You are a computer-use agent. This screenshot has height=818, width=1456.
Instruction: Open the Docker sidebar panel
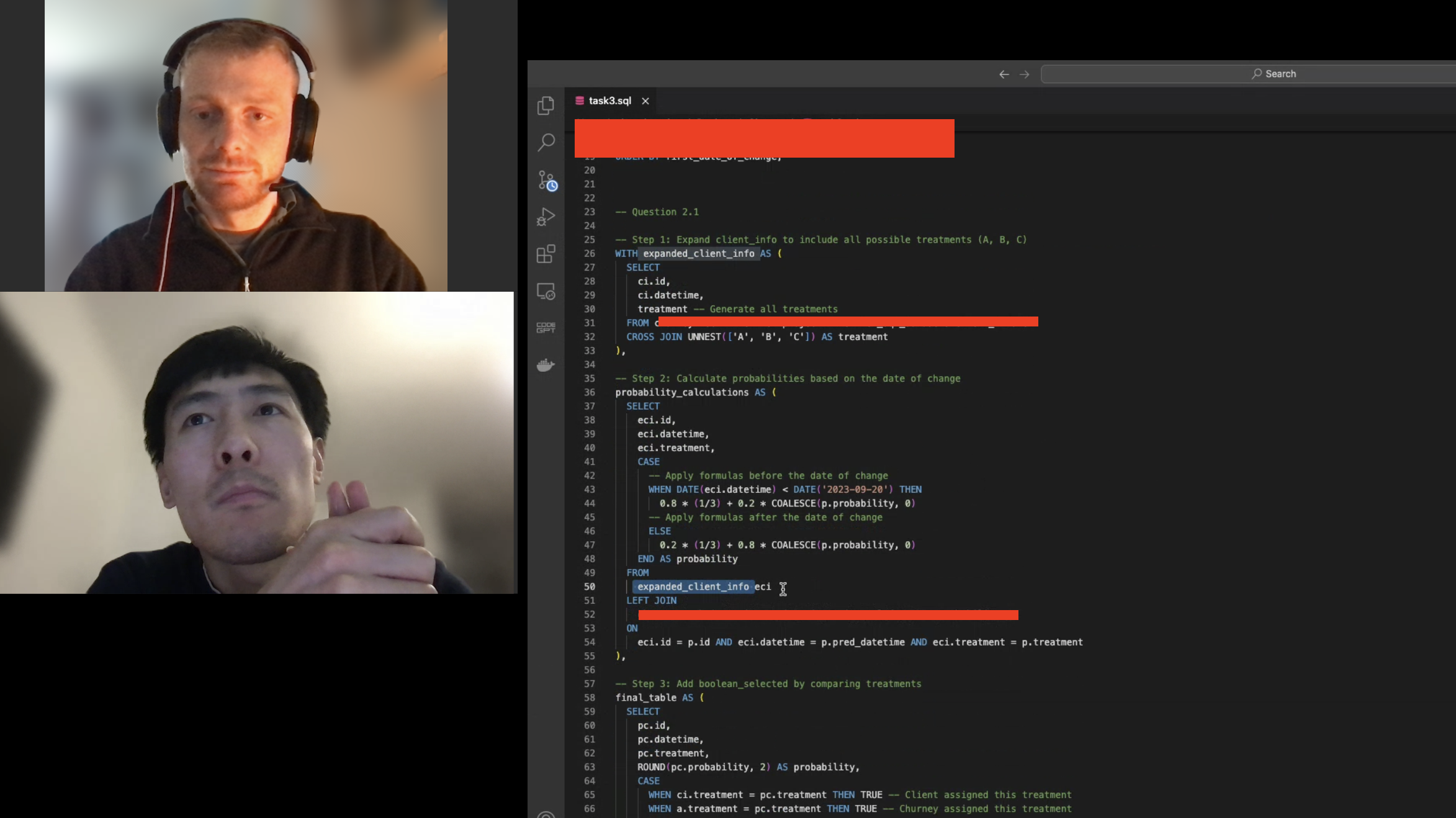pos(546,365)
